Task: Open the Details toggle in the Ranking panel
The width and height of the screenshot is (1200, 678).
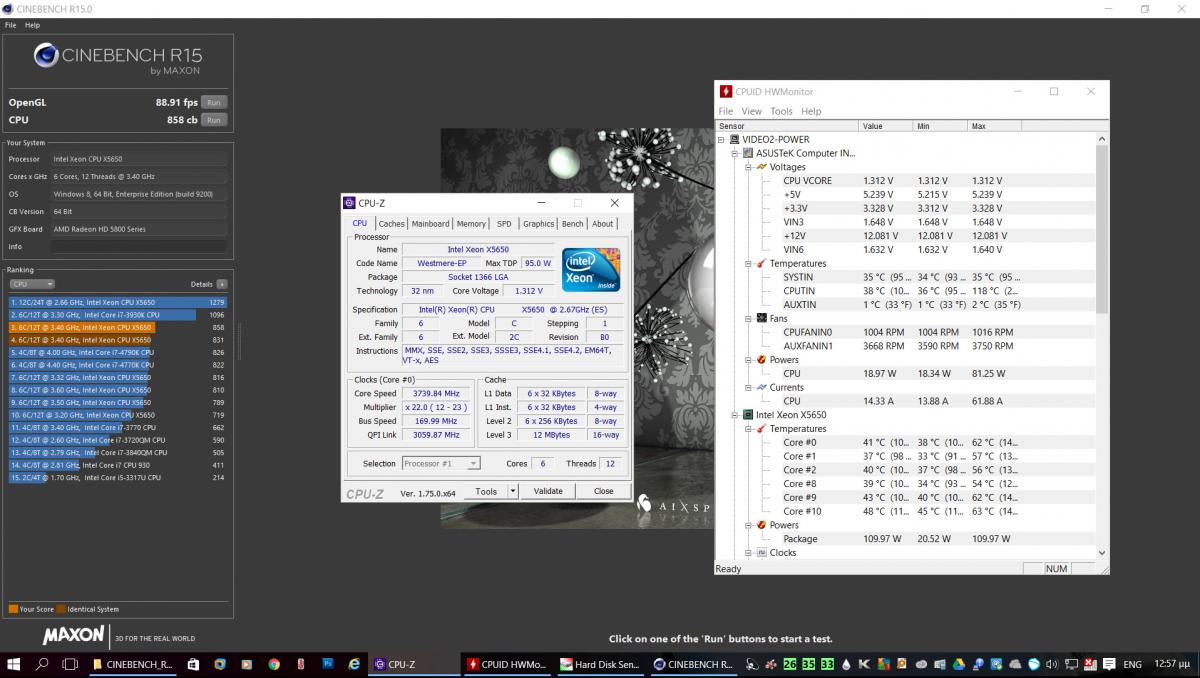Action: click(x=222, y=284)
